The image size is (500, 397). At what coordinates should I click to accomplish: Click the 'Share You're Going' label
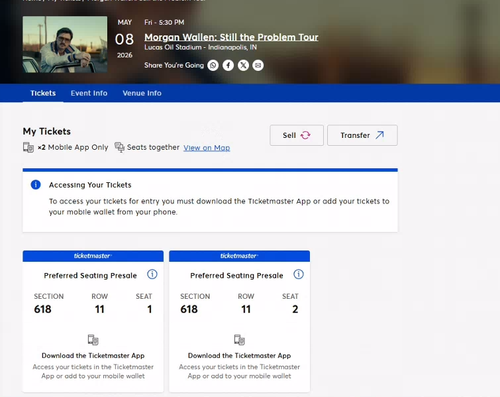pos(174,65)
